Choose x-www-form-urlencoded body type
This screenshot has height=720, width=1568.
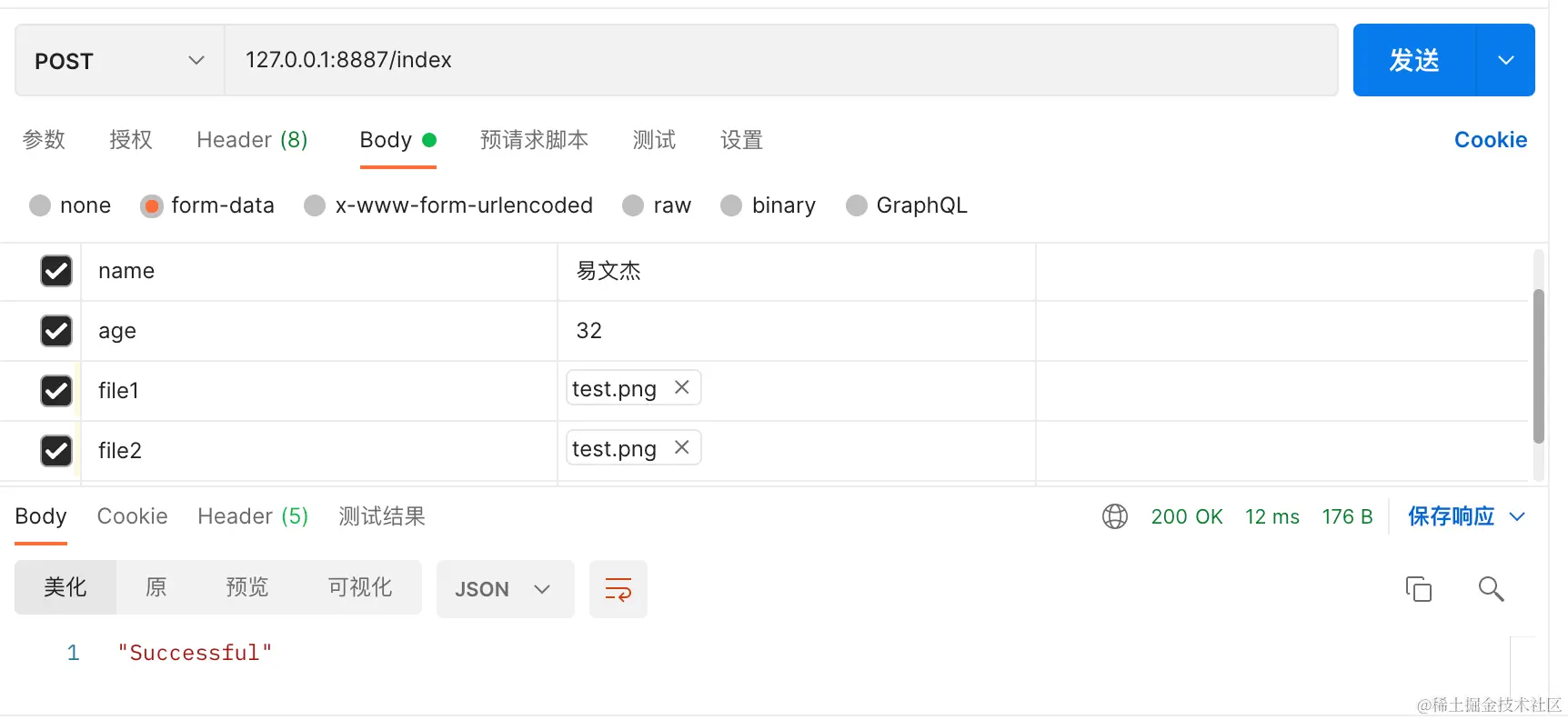[x=315, y=206]
